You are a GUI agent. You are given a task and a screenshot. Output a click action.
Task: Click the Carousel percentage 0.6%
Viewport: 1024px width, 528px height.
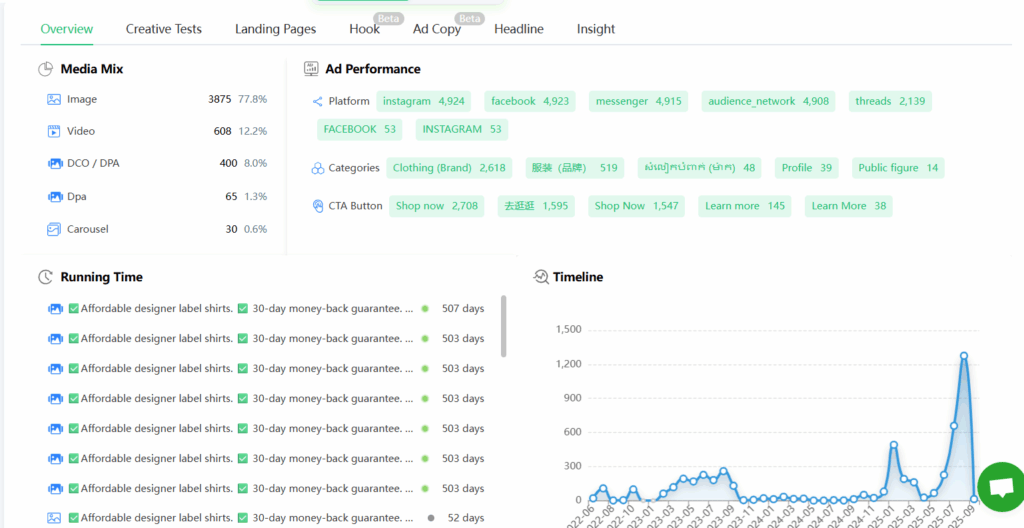tap(255, 229)
